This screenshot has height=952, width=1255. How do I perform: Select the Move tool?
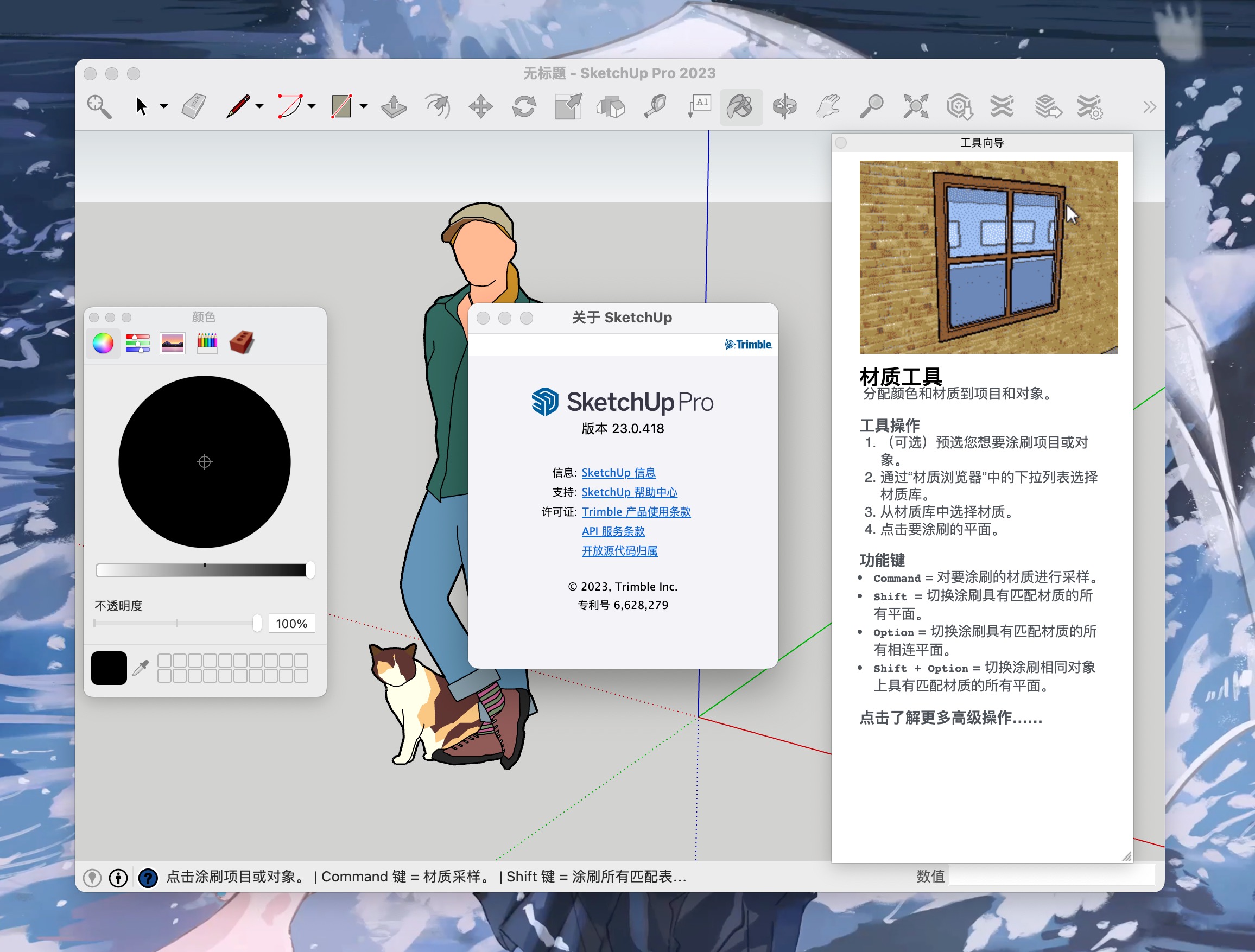[480, 107]
